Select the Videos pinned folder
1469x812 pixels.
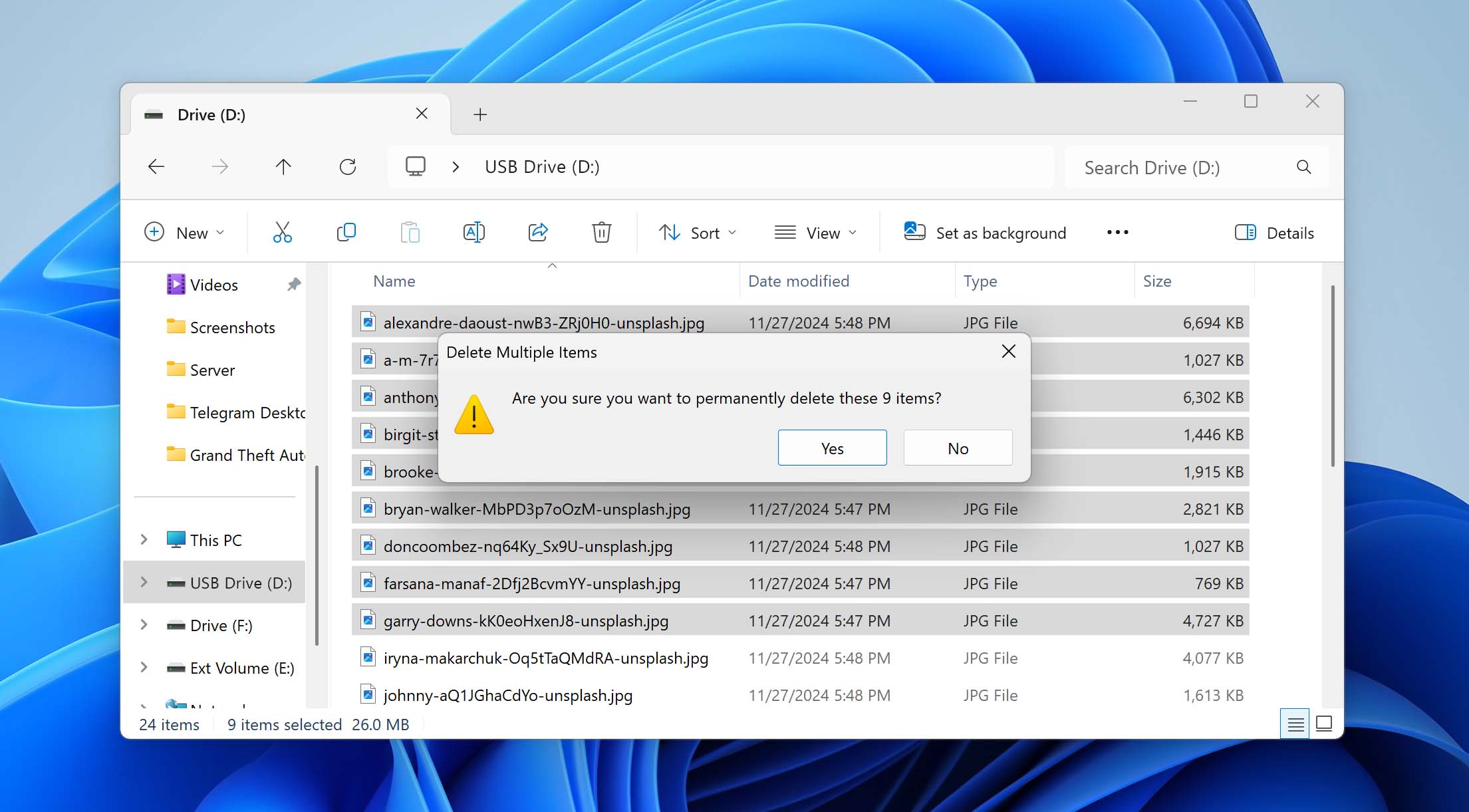point(213,284)
